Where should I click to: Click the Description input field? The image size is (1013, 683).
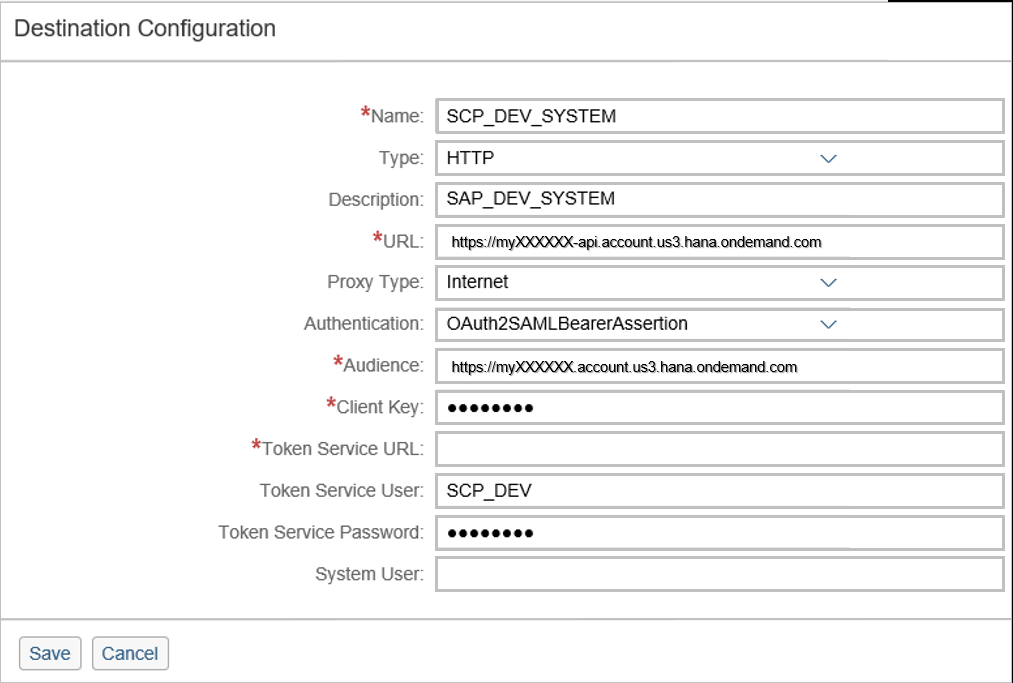tap(720, 199)
